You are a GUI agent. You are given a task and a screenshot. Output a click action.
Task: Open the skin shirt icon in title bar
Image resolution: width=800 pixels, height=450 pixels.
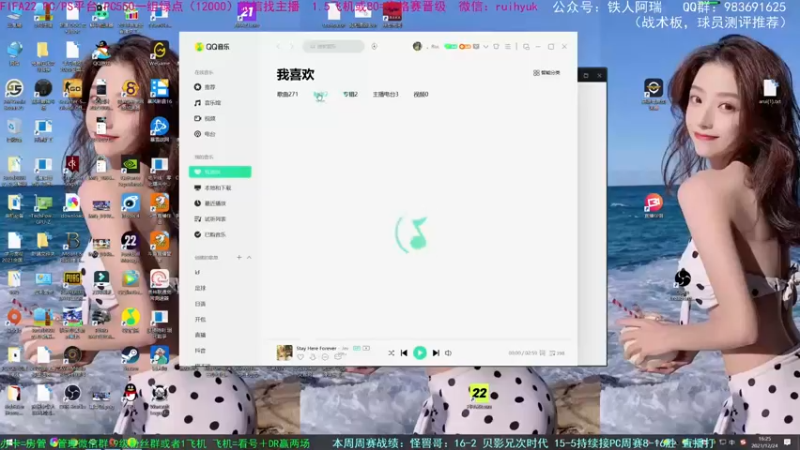pos(496,46)
